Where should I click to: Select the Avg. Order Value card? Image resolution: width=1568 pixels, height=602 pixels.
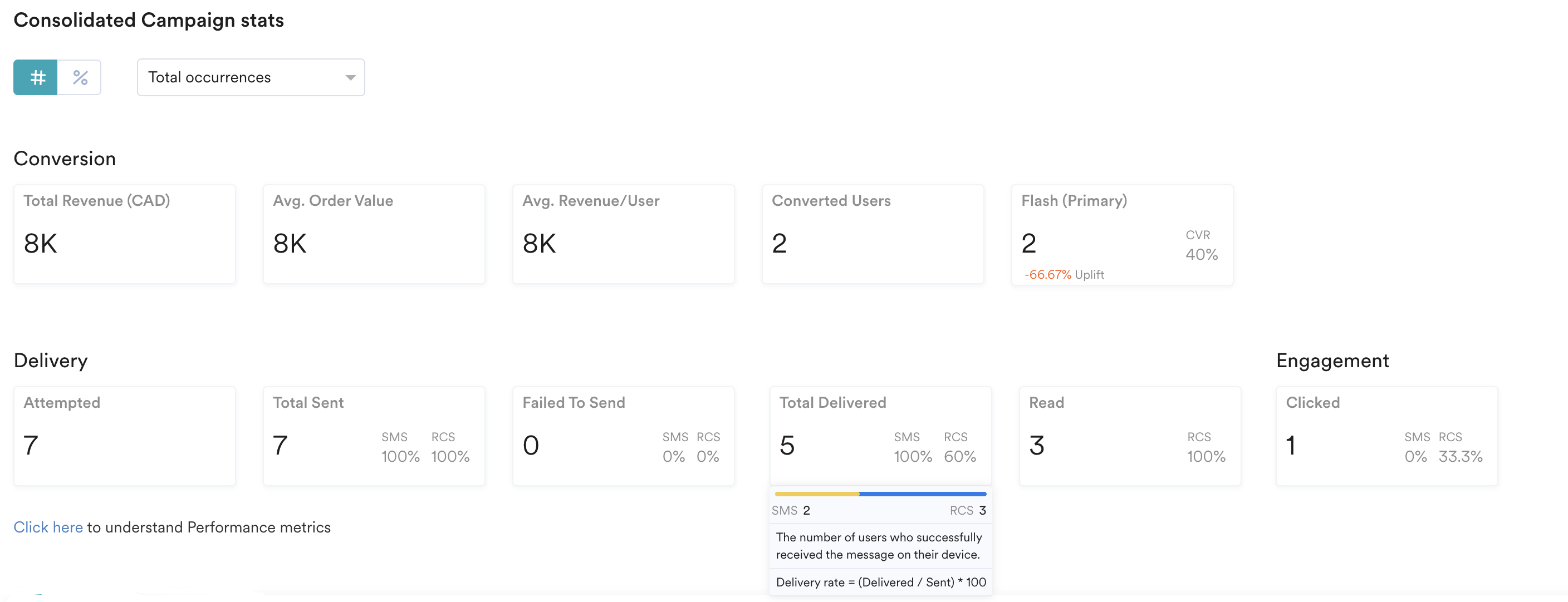(374, 234)
